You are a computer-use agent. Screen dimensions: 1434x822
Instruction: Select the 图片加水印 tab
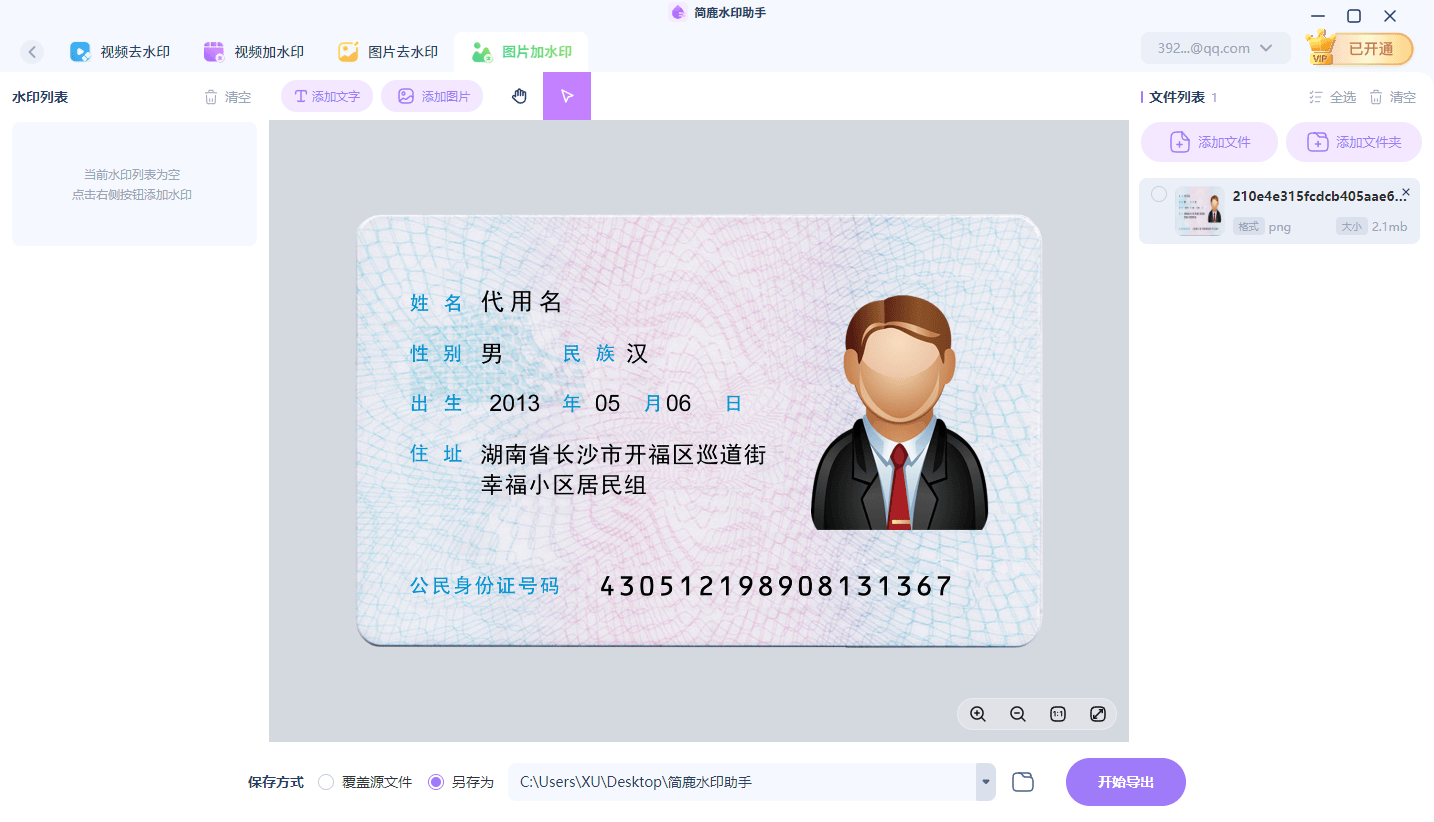coord(521,52)
